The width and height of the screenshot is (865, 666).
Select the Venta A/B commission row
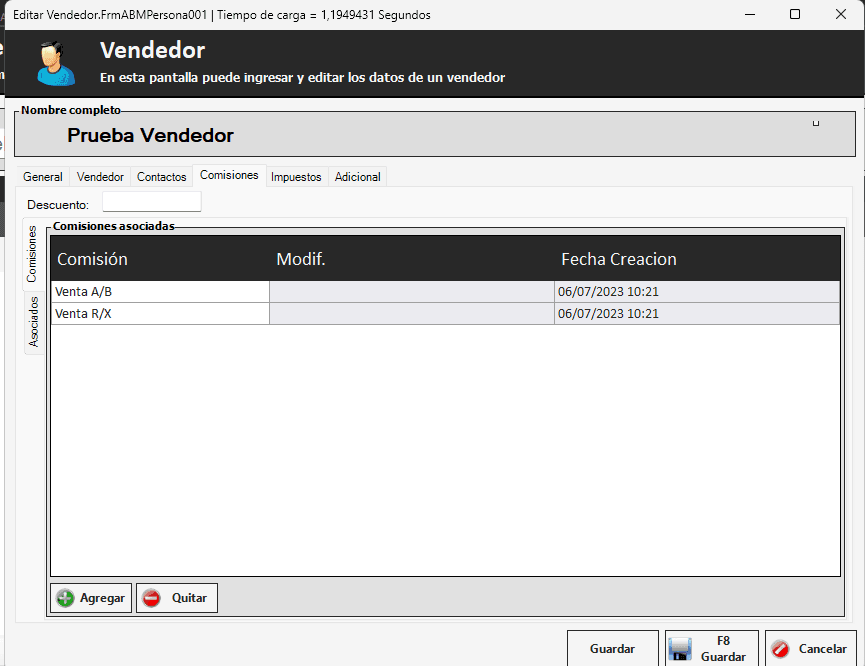click(x=160, y=292)
